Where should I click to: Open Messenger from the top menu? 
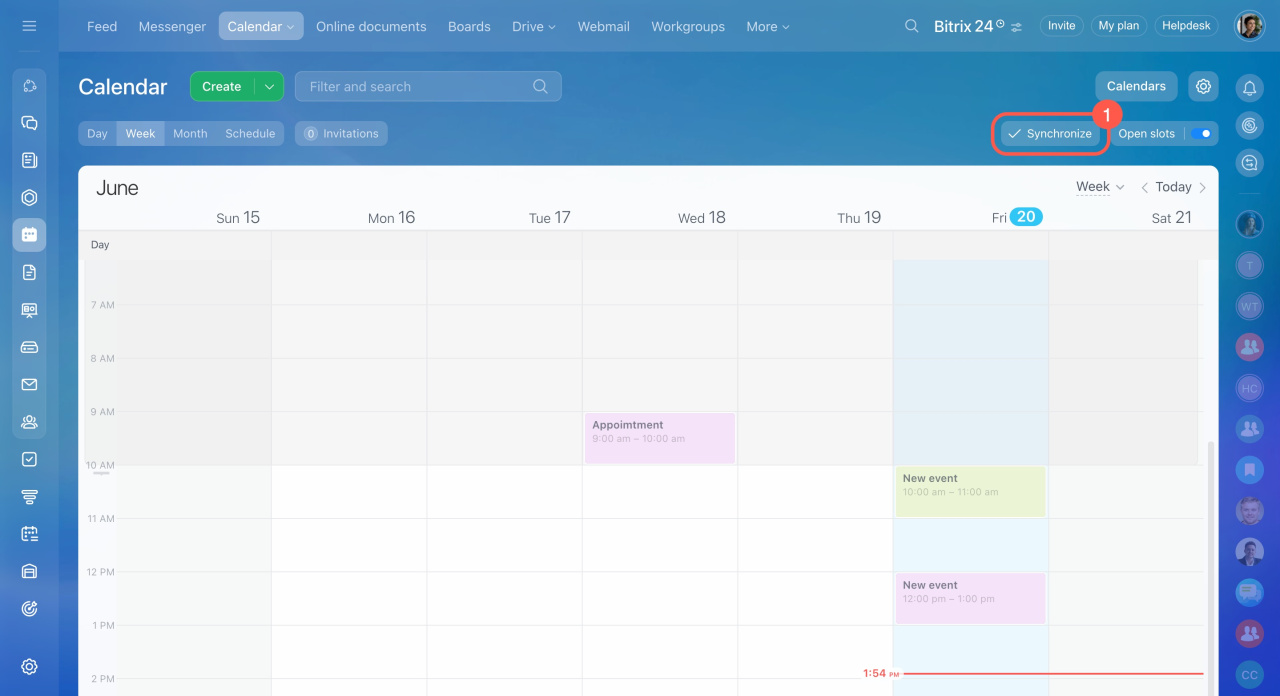tap(172, 27)
